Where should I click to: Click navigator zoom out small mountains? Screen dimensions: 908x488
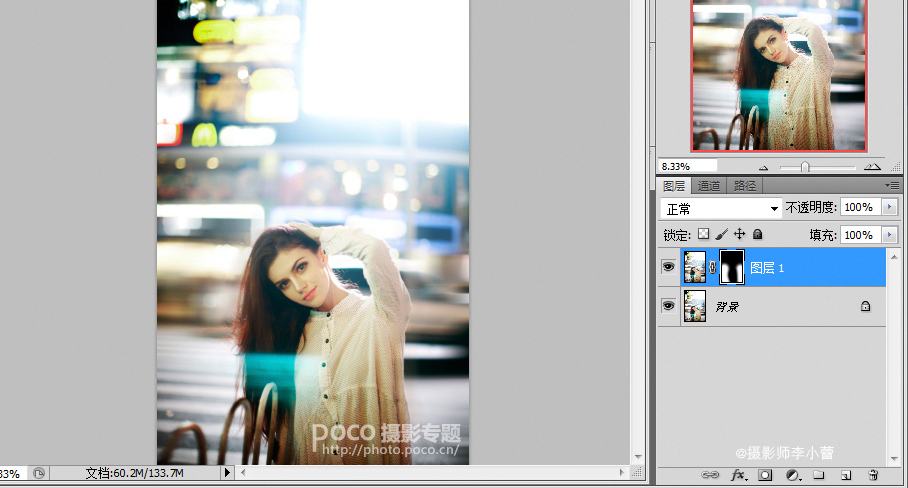click(763, 168)
